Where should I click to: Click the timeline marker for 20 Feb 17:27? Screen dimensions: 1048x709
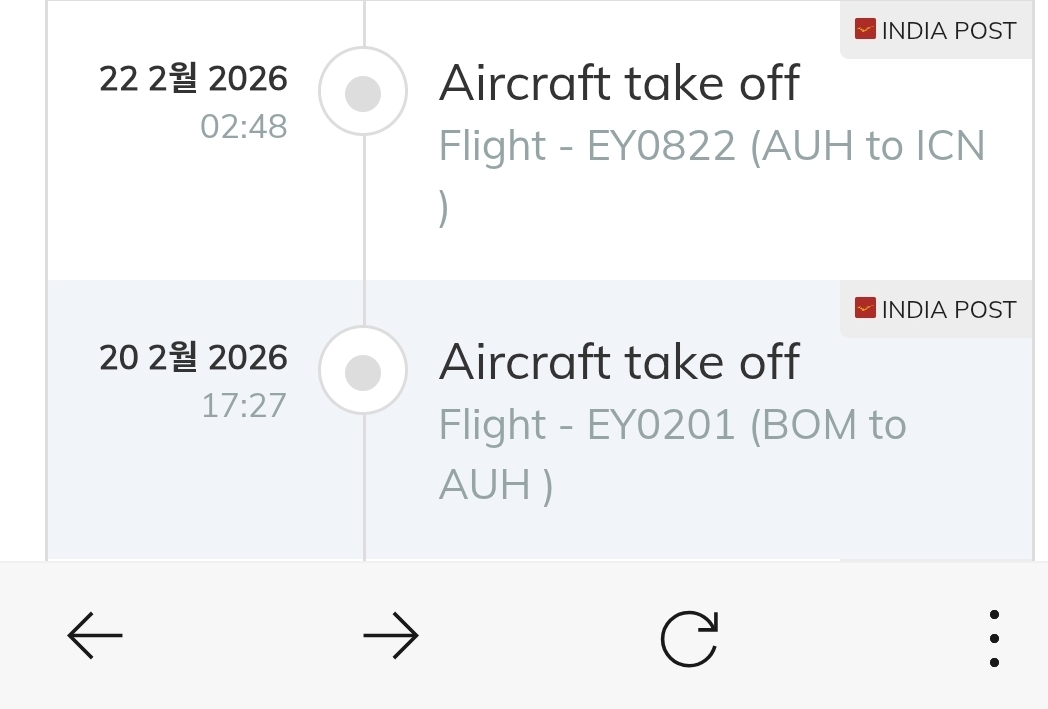(x=363, y=371)
